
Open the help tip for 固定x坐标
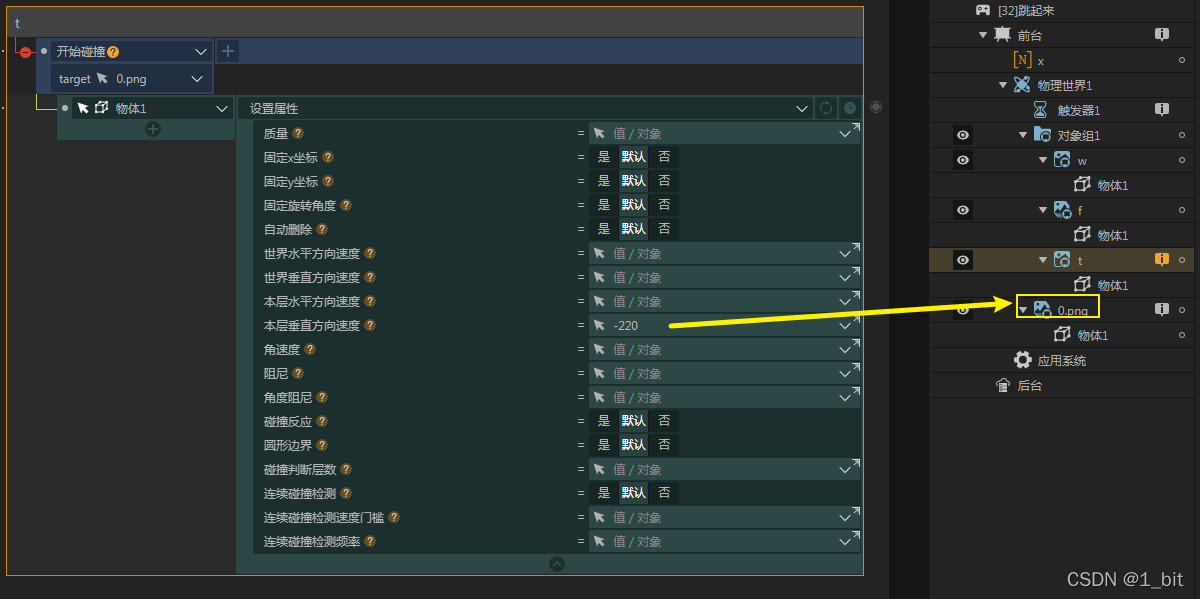(328, 157)
